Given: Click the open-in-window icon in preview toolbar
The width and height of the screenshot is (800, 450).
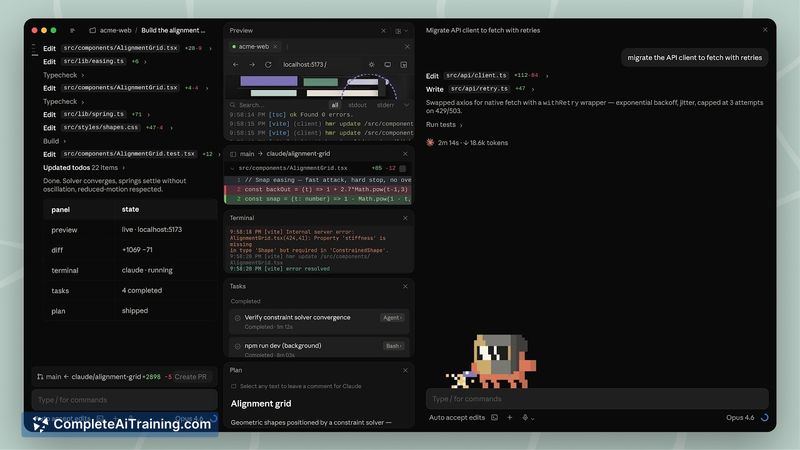Looking at the screenshot, I should [x=404, y=65].
